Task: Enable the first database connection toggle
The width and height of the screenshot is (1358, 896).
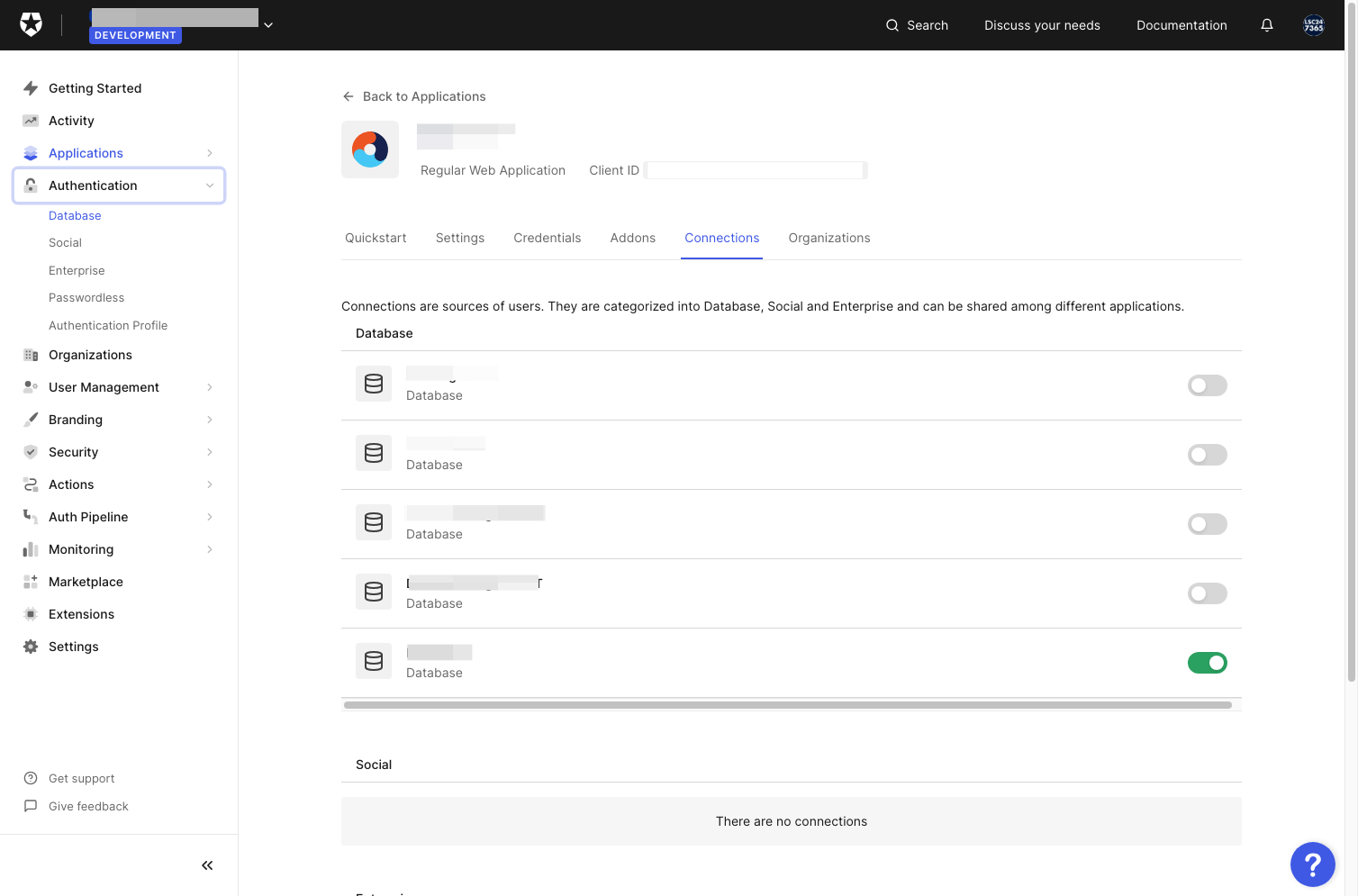Action: 1208,385
